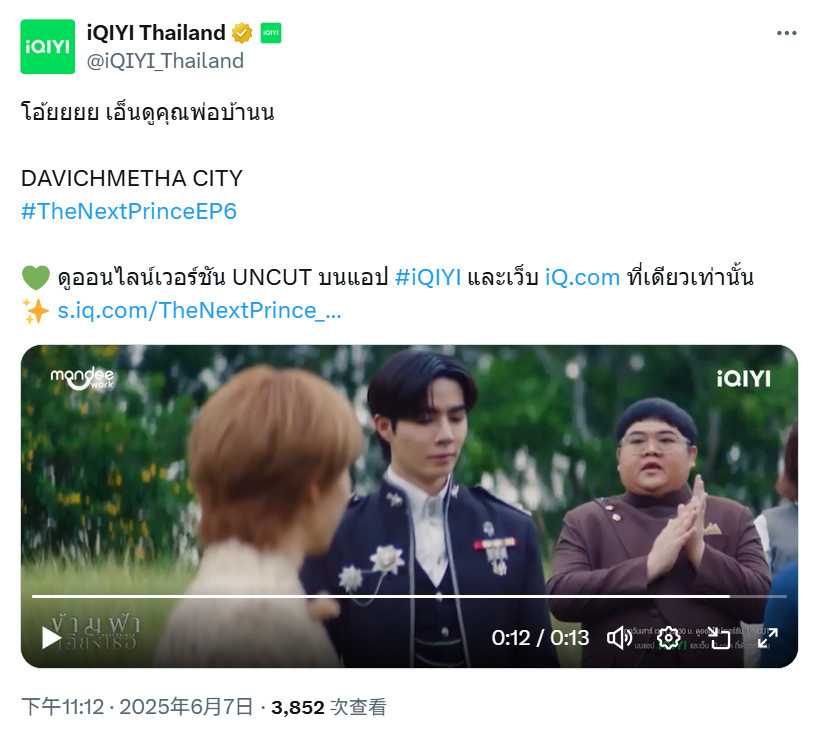Image resolution: width=819 pixels, height=738 pixels.
Task: Mute the video using the speaker icon
Action: [x=619, y=638]
